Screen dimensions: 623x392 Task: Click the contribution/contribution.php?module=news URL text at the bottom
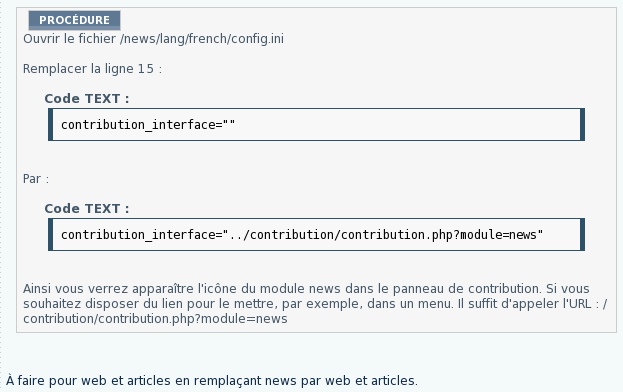click(x=155, y=319)
